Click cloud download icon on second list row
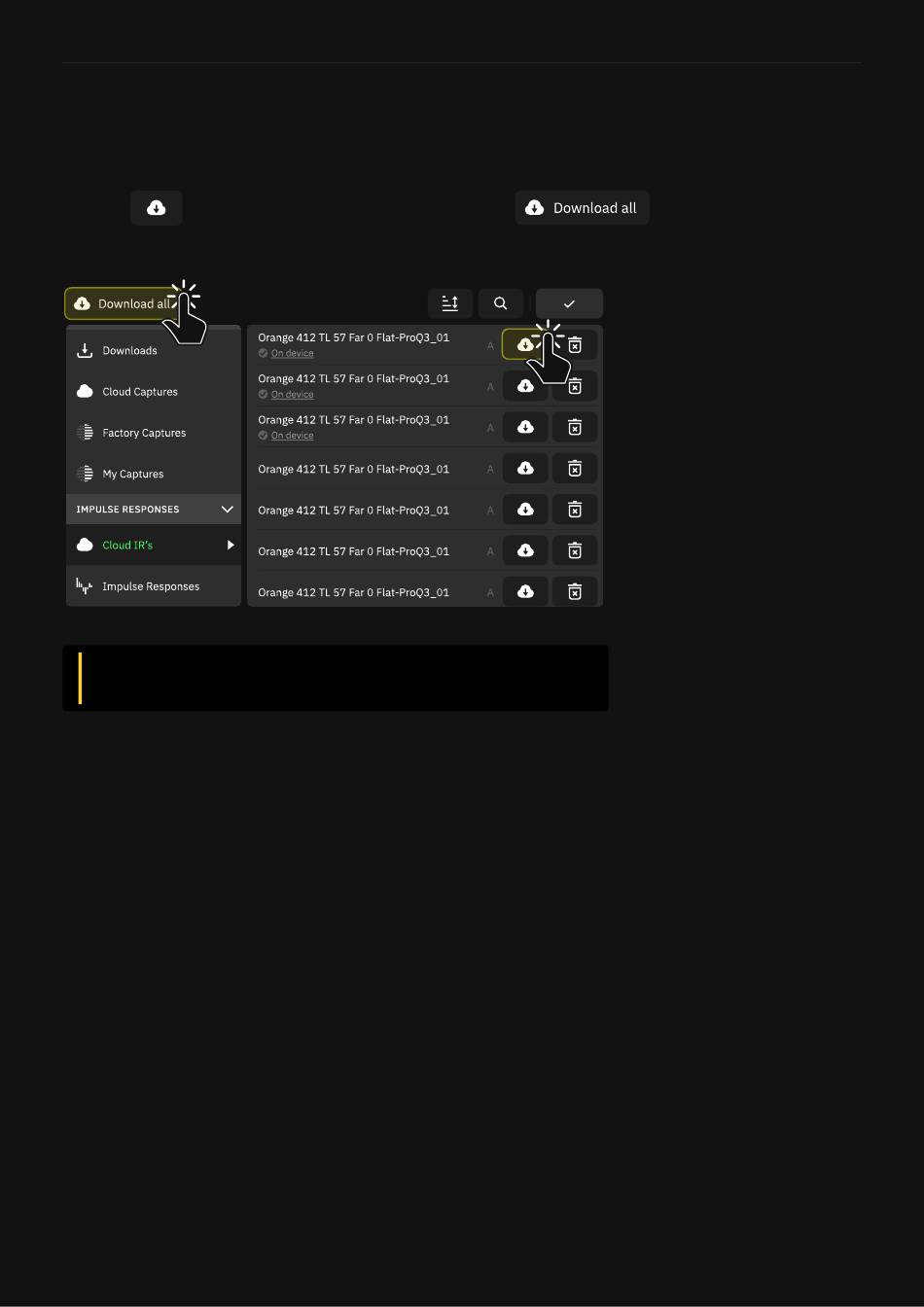This screenshot has height=1307, width=924. coord(525,386)
